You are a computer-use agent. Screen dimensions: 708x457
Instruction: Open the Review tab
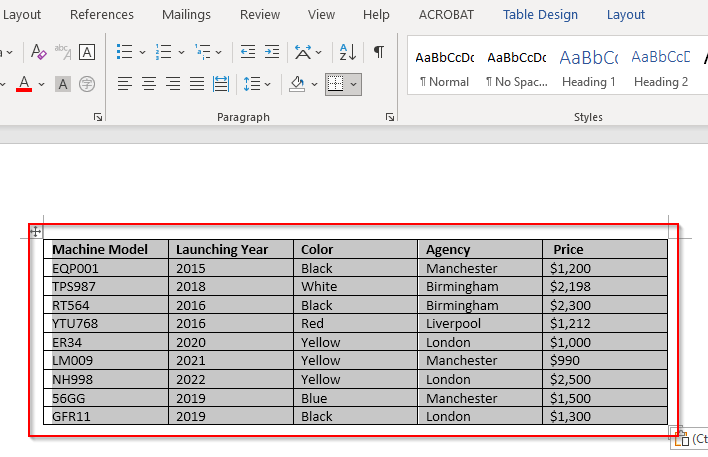260,15
